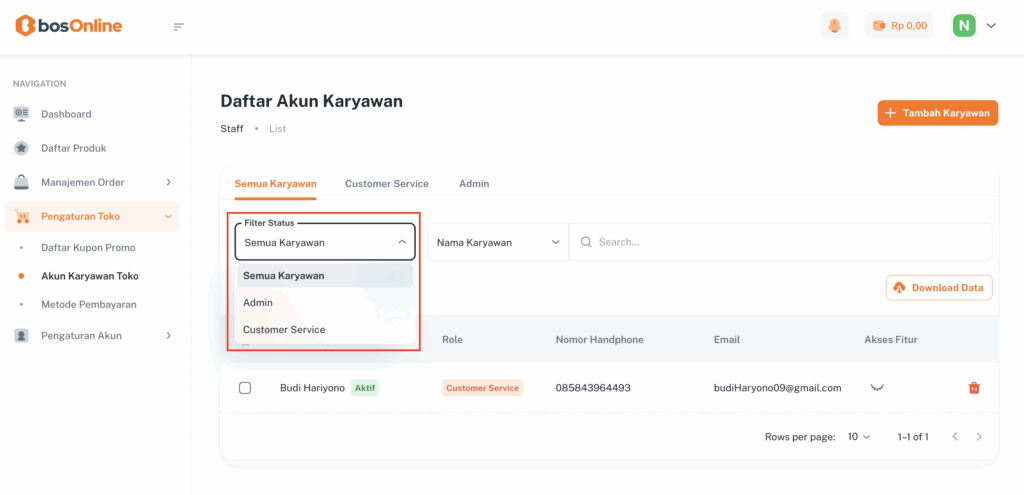Go to previous page arrow

click(955, 437)
